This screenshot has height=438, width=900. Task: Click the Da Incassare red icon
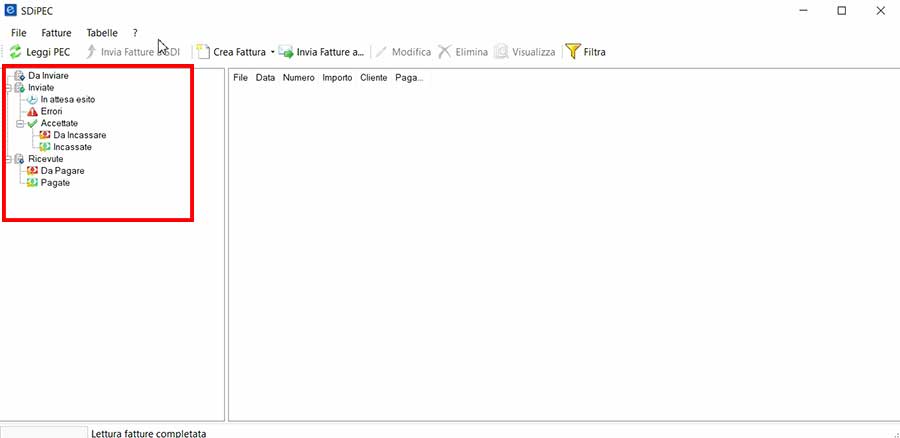[45, 135]
